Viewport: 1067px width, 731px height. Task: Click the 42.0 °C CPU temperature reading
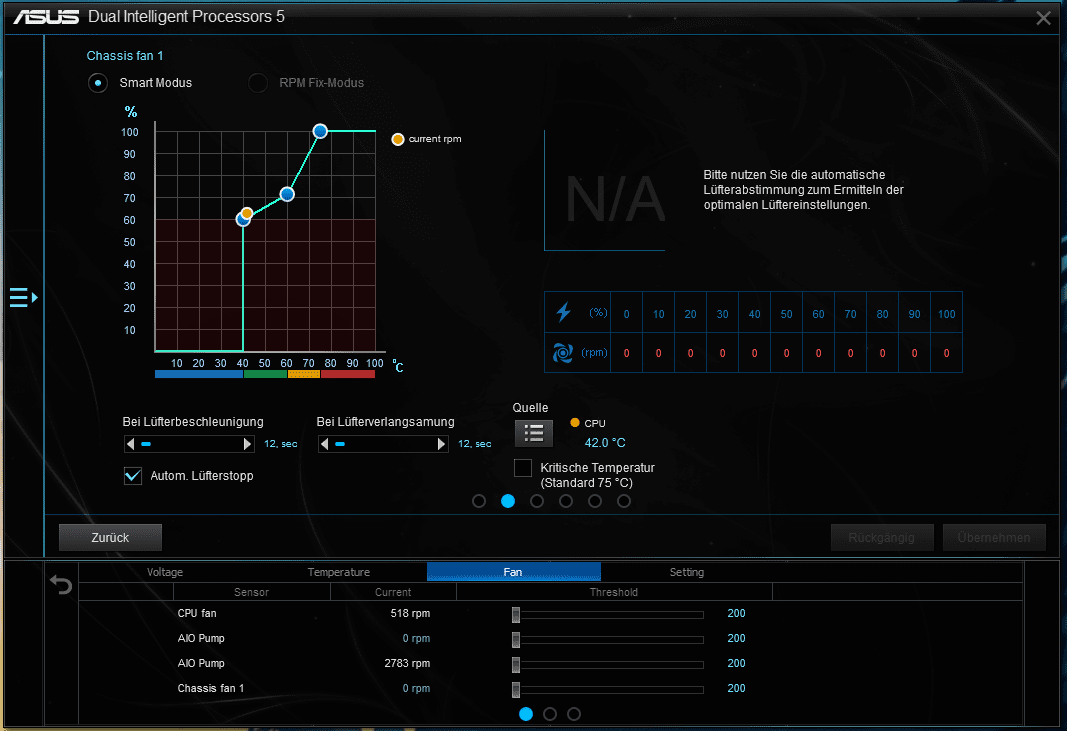pyautogui.click(x=605, y=442)
